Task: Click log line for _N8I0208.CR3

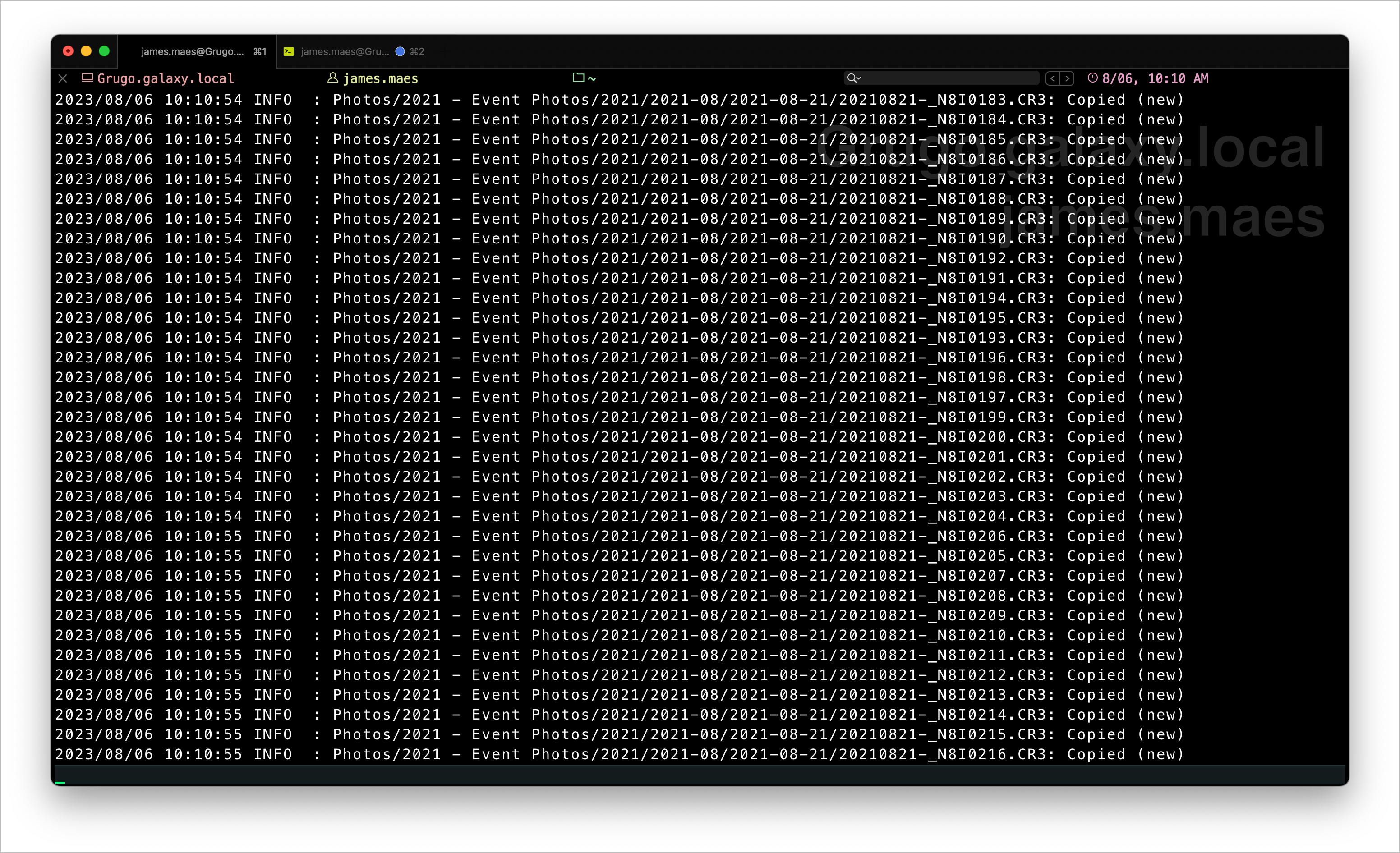Action: point(619,596)
